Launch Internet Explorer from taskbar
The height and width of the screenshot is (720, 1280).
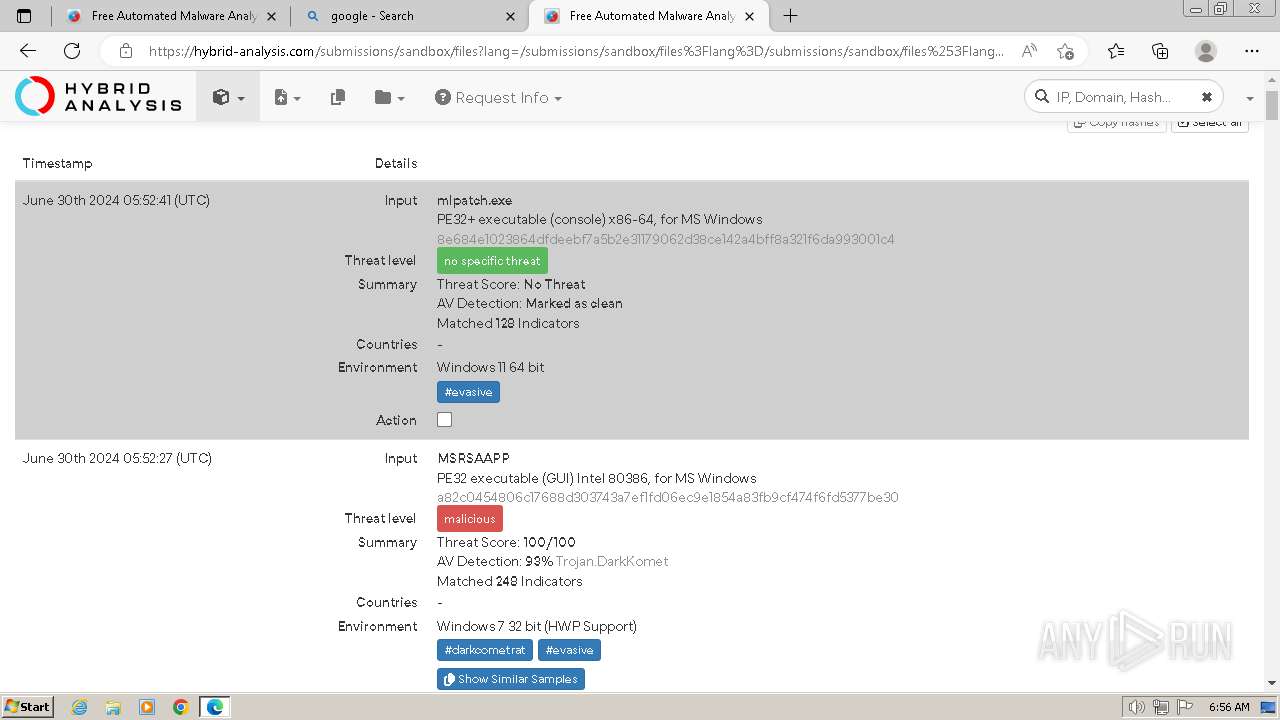coord(80,707)
